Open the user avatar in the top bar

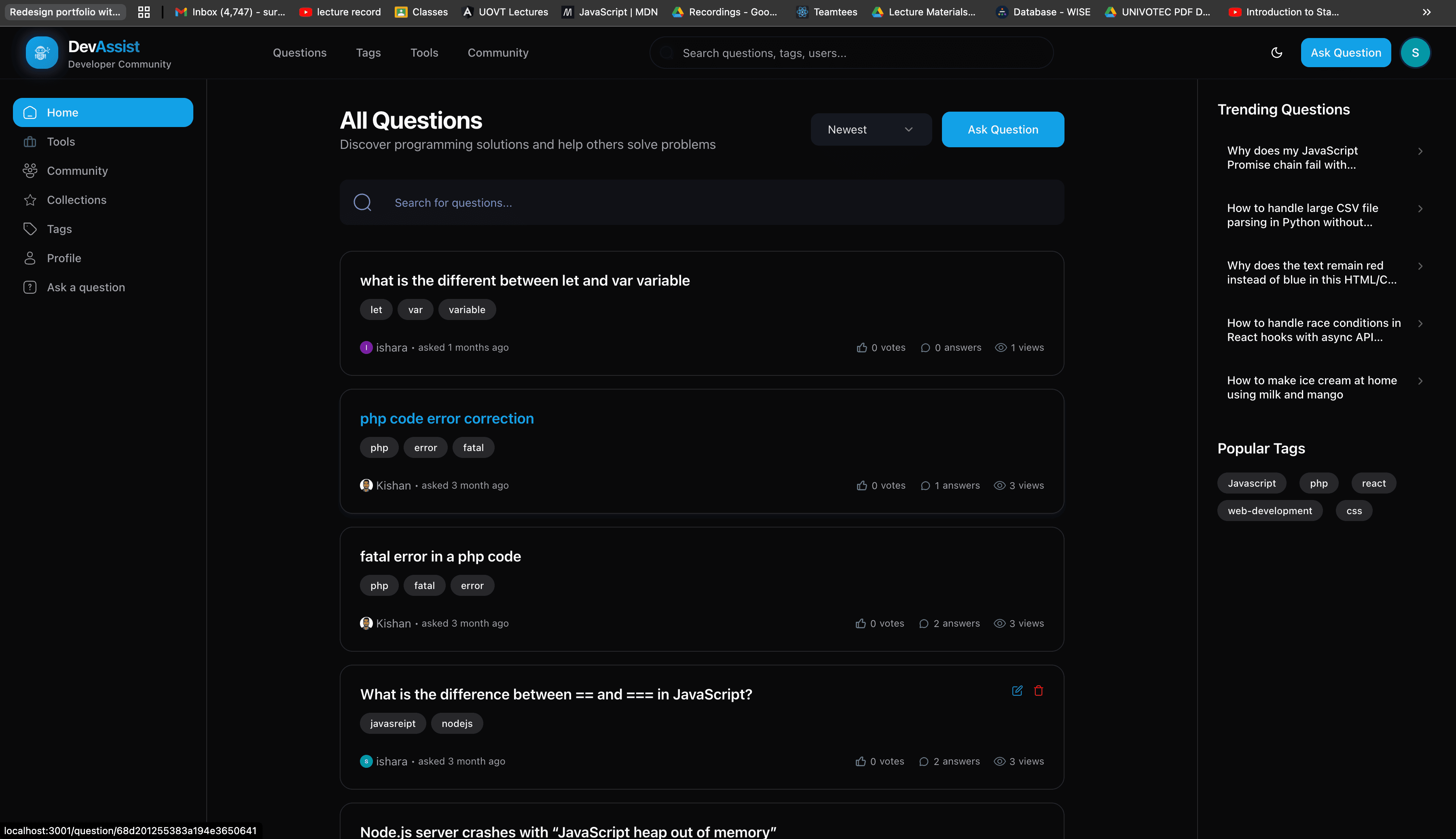point(1415,53)
